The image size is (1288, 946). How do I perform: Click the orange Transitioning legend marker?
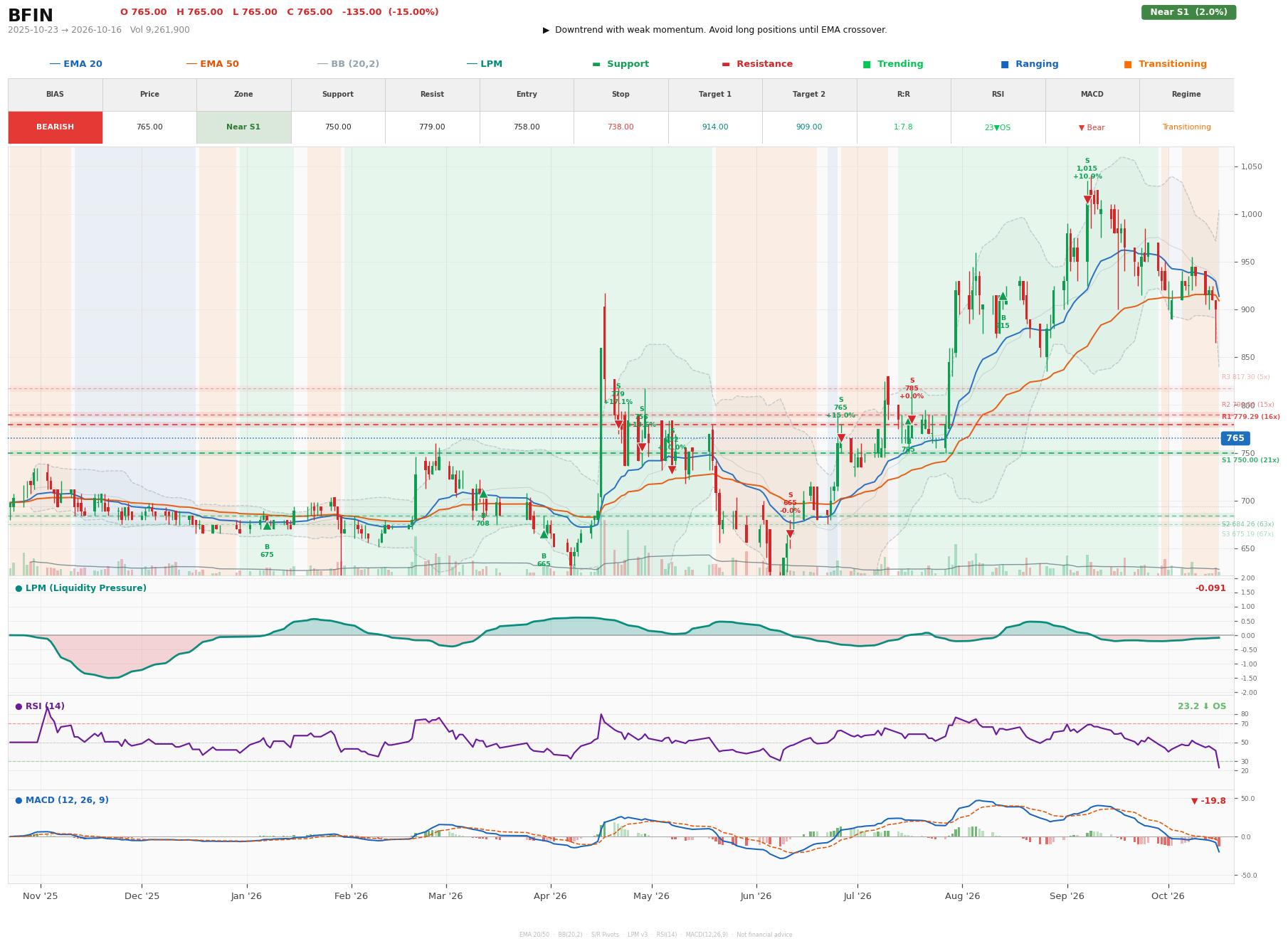tap(1128, 65)
